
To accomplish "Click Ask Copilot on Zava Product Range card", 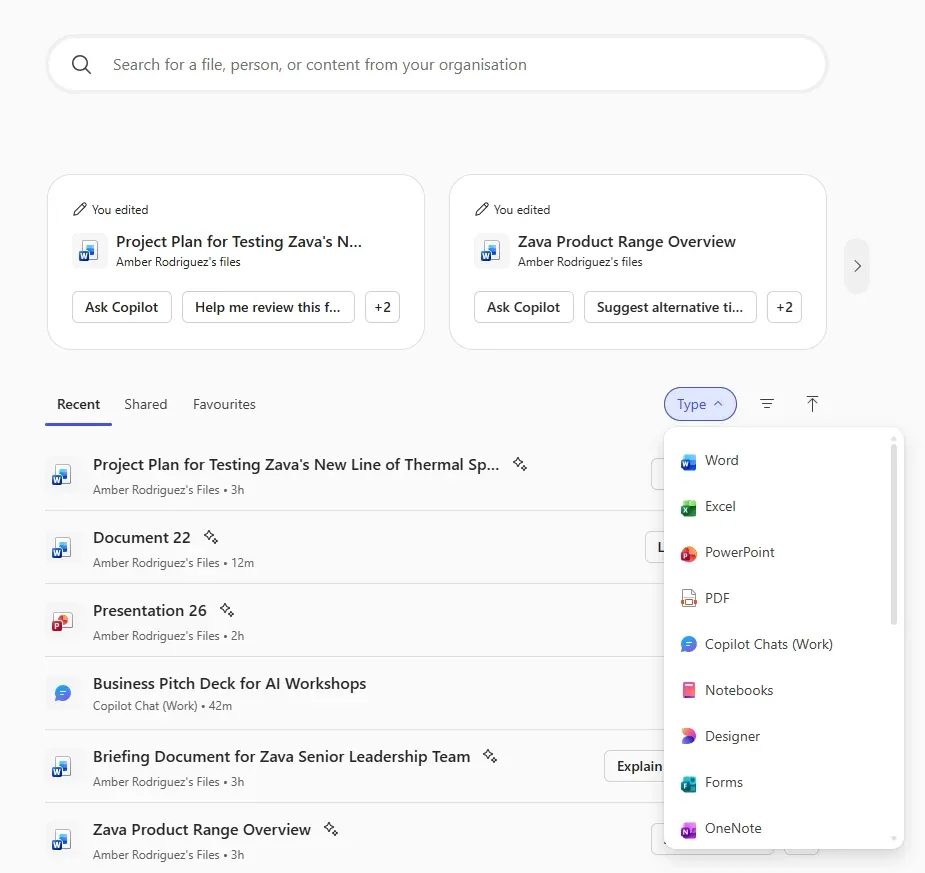I will coord(523,307).
